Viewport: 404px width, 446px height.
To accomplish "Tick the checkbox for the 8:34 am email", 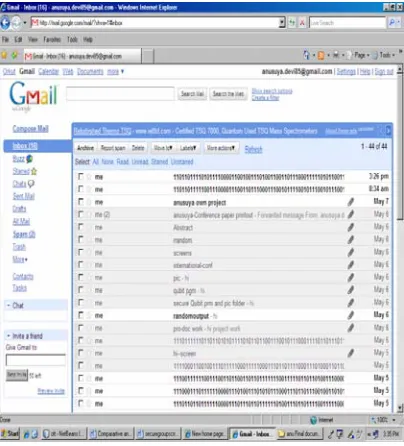I will 81,189.
